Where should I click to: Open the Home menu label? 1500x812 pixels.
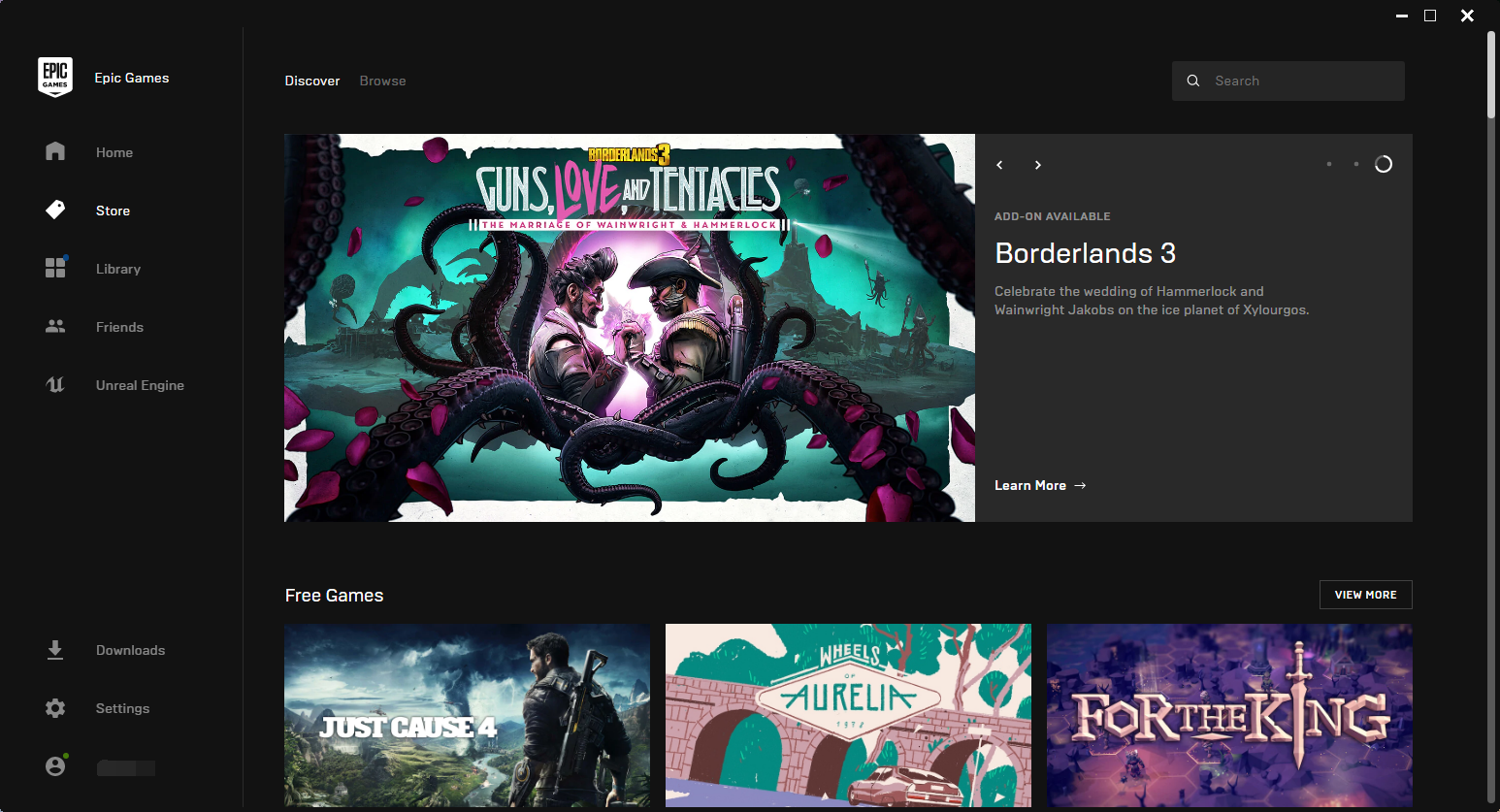tap(114, 152)
